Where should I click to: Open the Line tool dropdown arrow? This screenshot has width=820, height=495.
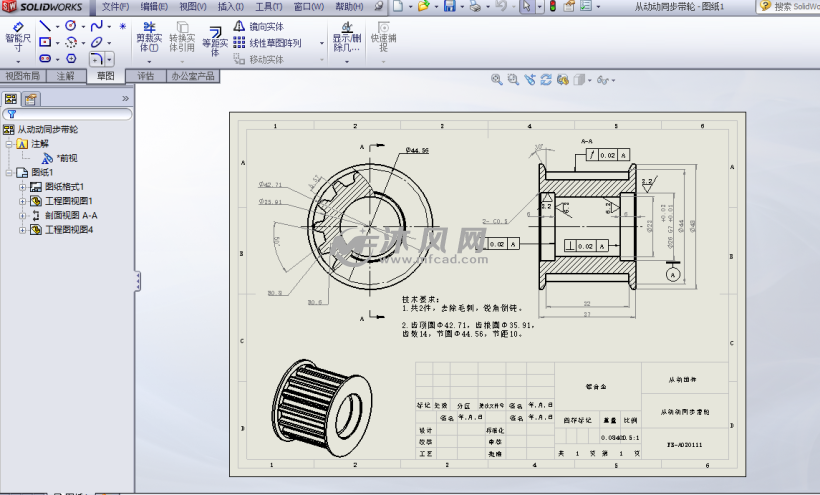pyautogui.click(x=58, y=27)
